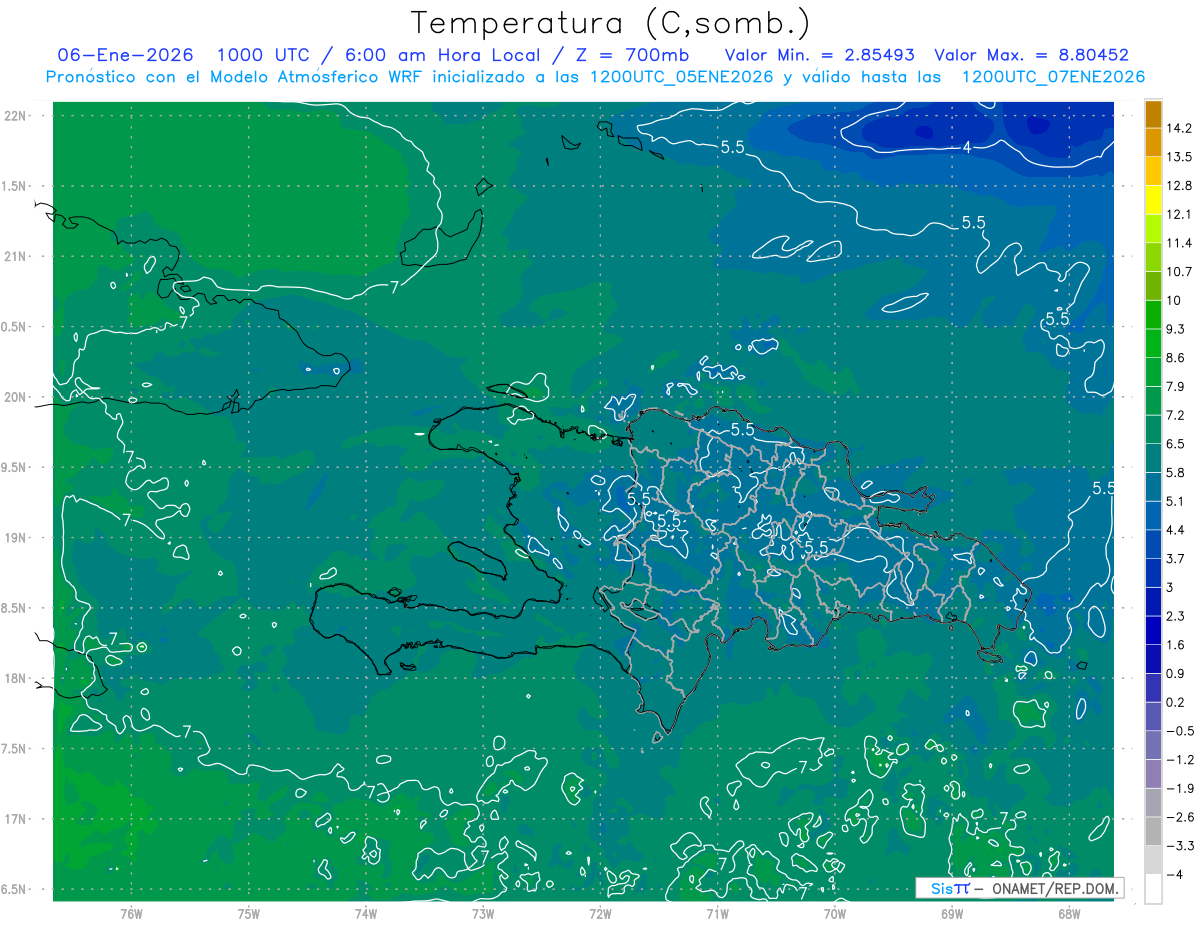Click the '-4' colorbar value
This screenshot has height=927, width=1200.
coord(1174,875)
